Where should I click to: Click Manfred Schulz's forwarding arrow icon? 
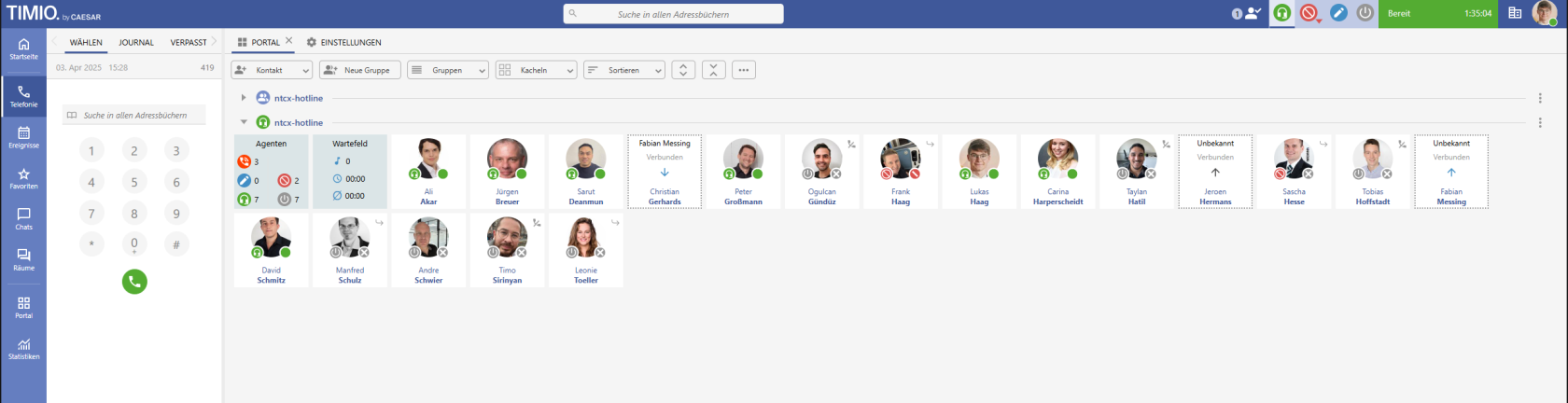point(380,222)
